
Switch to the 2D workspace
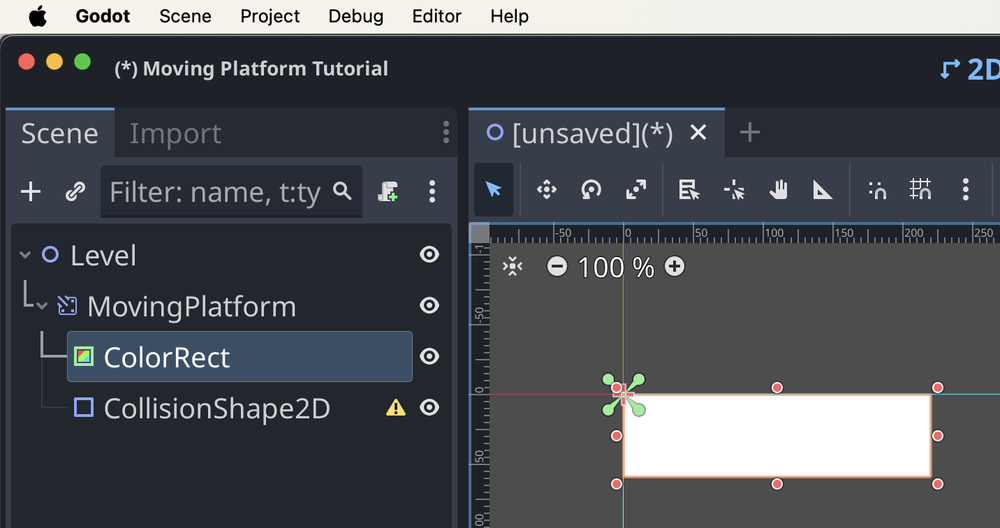pos(971,69)
